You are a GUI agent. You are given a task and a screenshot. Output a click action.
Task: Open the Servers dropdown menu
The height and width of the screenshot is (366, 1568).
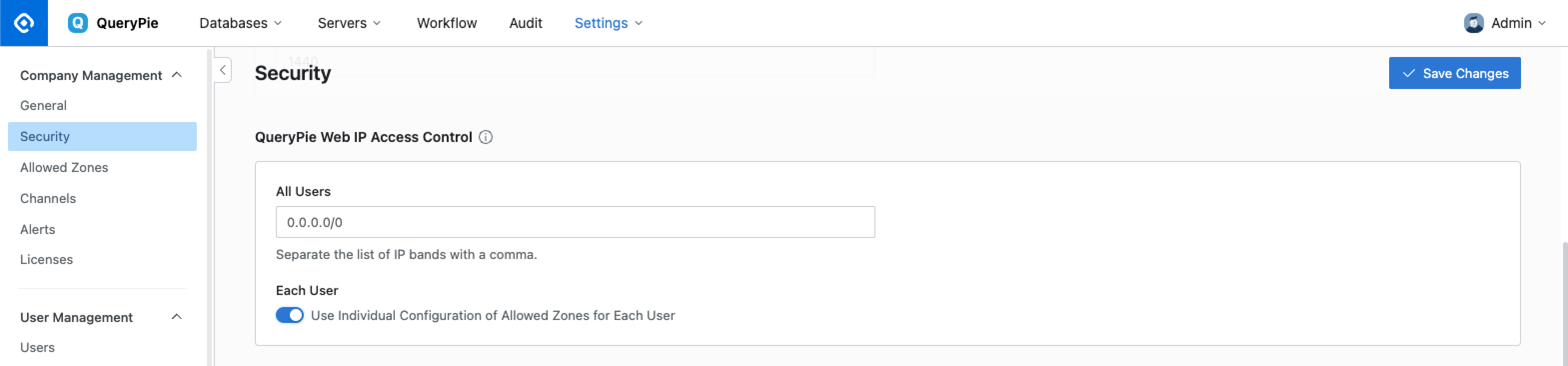point(349,23)
